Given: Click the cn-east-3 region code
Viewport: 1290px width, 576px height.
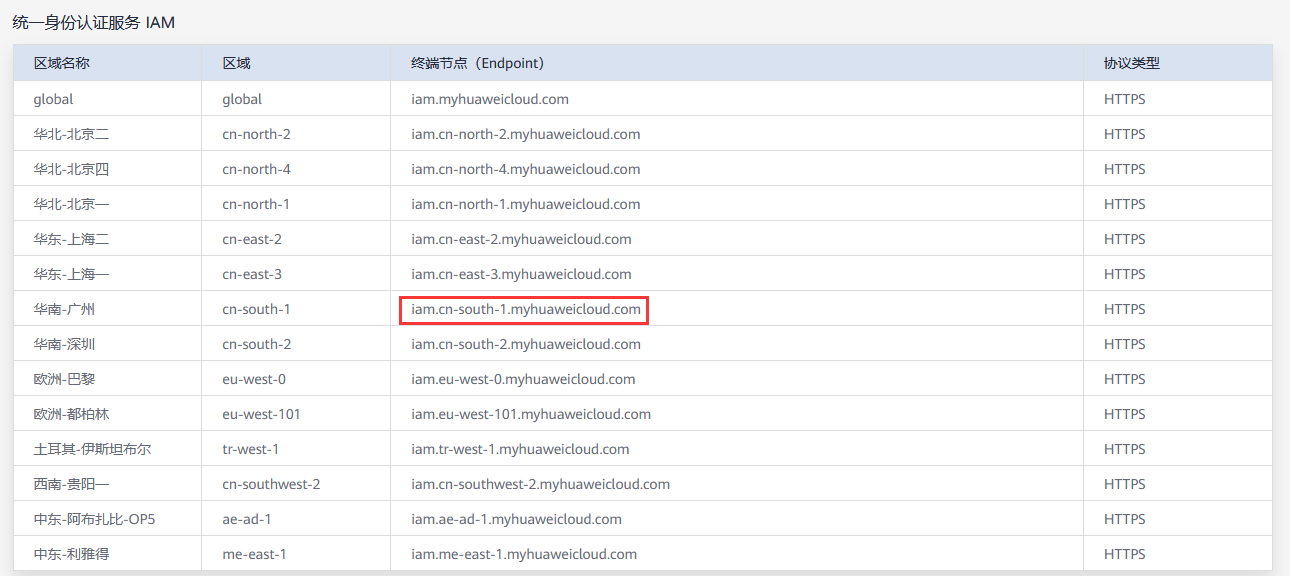Looking at the screenshot, I should tap(252, 274).
